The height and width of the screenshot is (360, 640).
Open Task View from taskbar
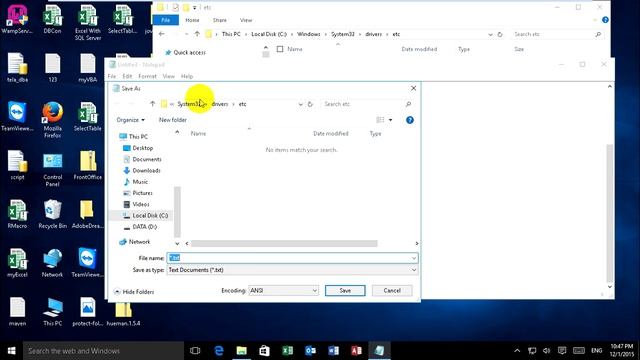tap(195, 351)
